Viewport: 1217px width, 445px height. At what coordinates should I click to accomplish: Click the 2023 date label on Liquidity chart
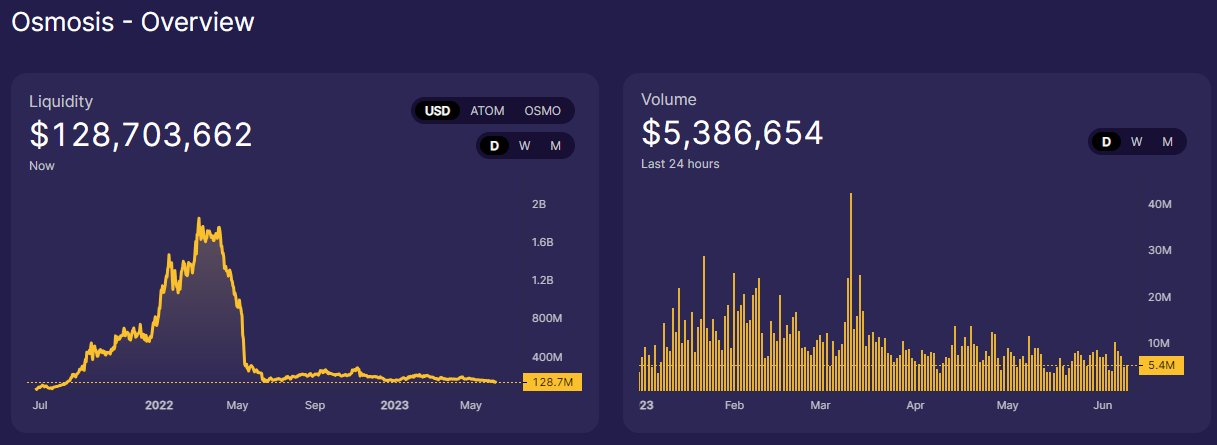coord(394,405)
